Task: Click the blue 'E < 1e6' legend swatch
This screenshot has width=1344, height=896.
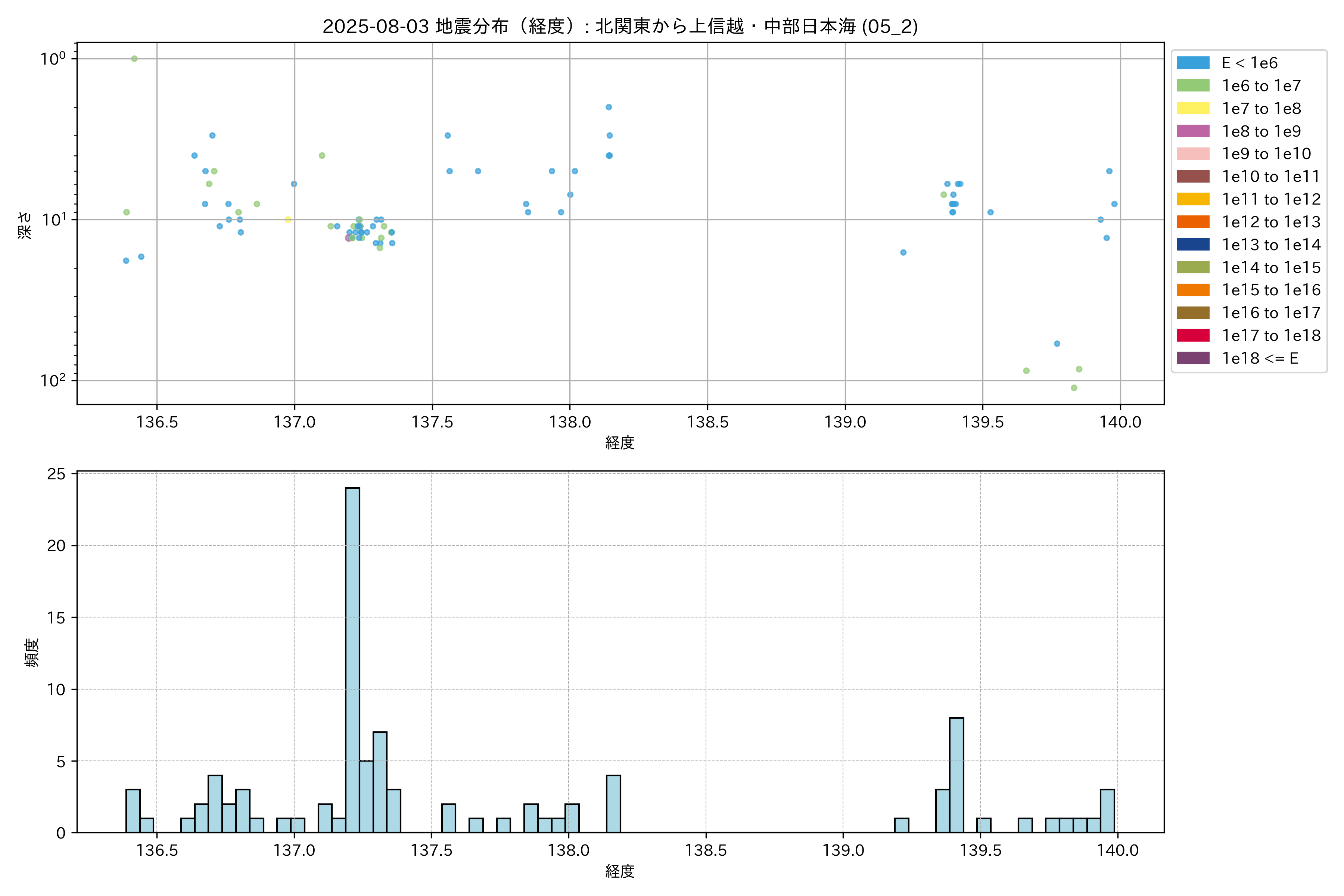Action: point(1192,63)
